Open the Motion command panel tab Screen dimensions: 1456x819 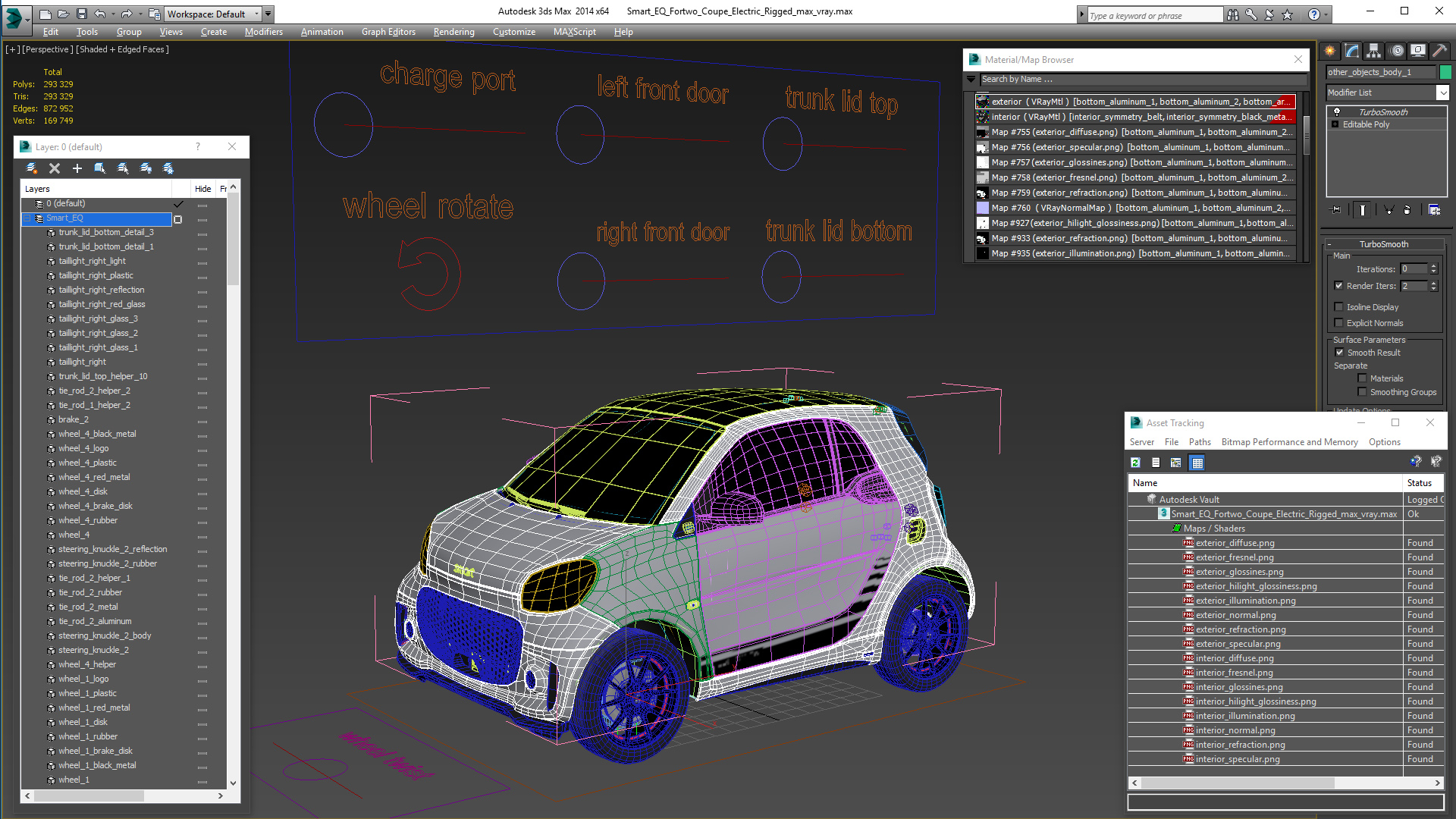1397,51
